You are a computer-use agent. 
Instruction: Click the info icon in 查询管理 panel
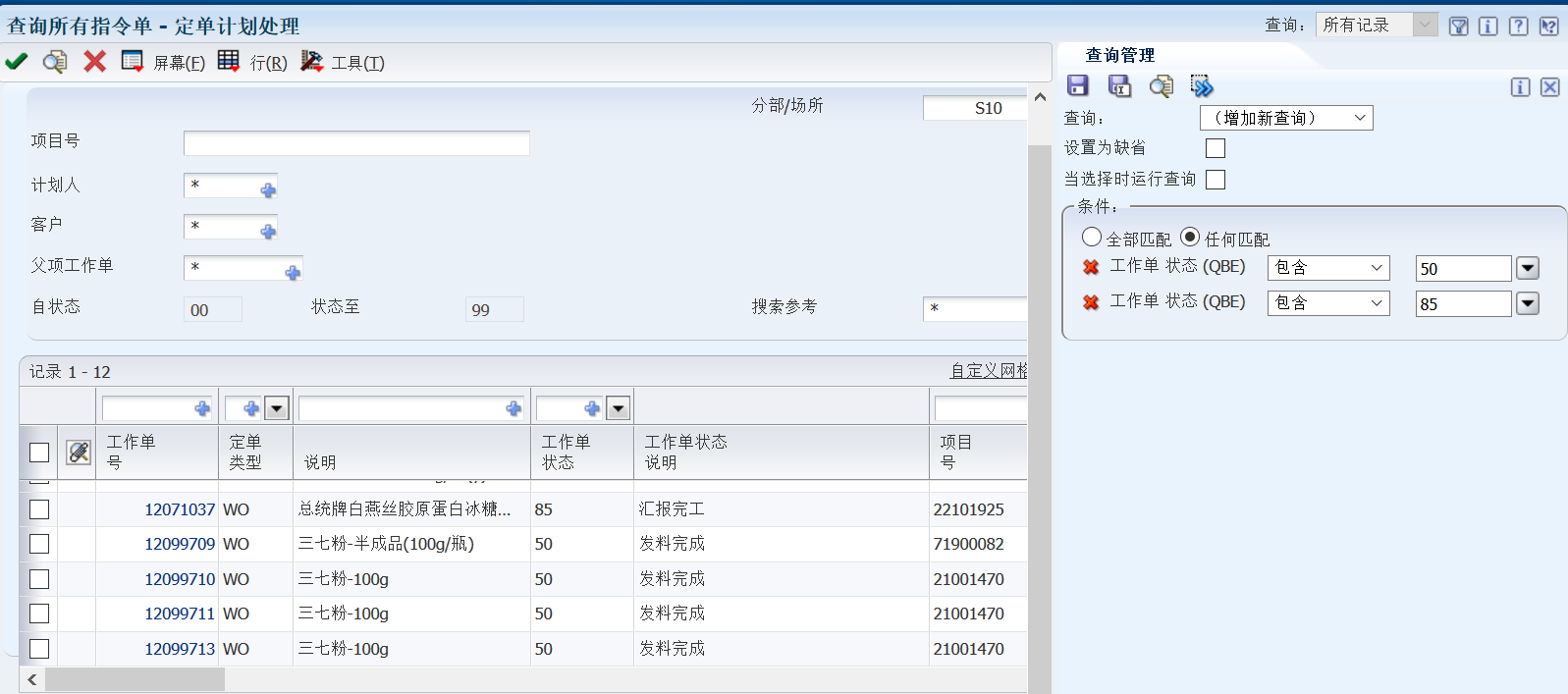coord(1520,87)
